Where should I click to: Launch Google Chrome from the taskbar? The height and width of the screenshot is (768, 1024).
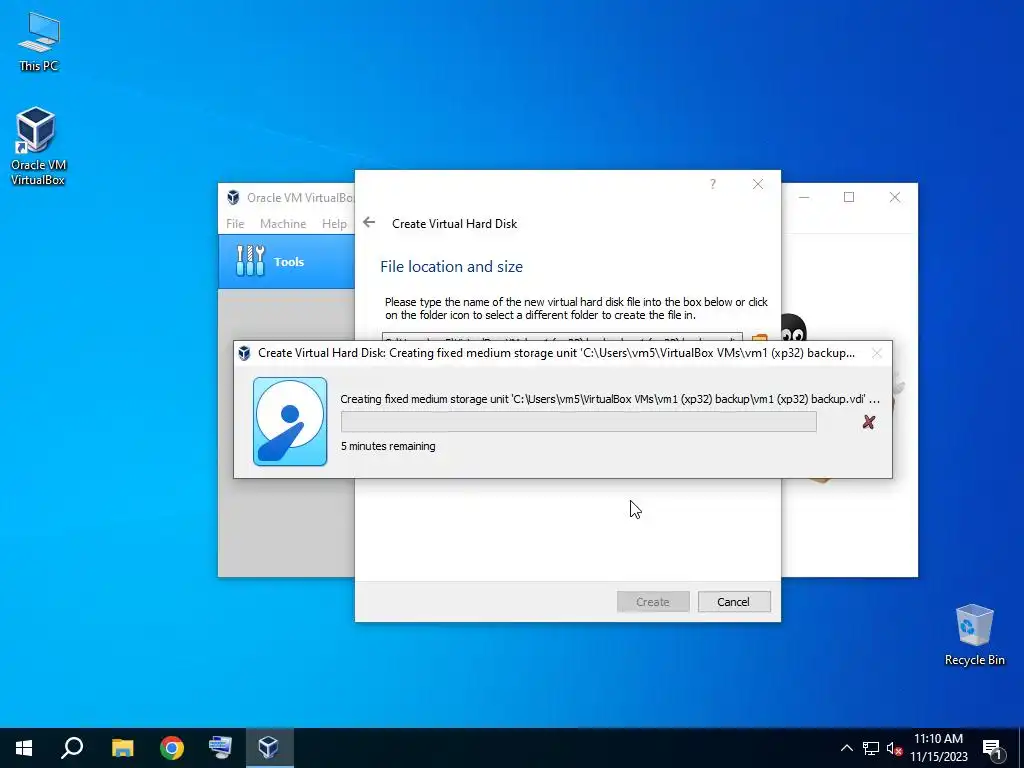tap(172, 748)
